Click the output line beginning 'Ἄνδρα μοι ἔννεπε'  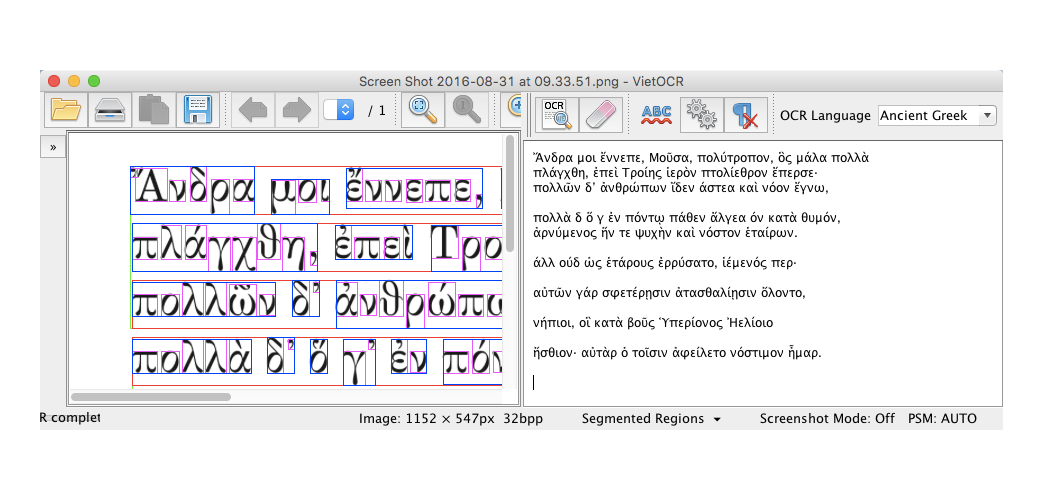[701, 158]
